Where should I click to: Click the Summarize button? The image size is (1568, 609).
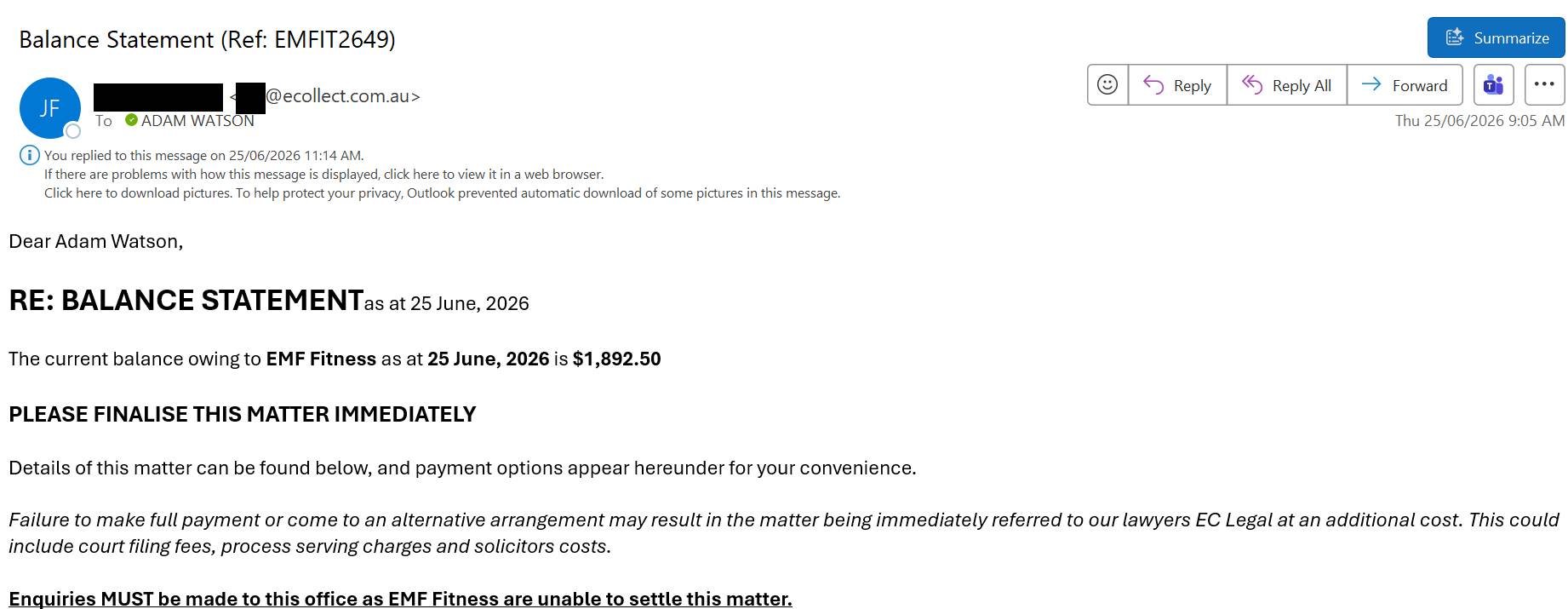[1496, 37]
